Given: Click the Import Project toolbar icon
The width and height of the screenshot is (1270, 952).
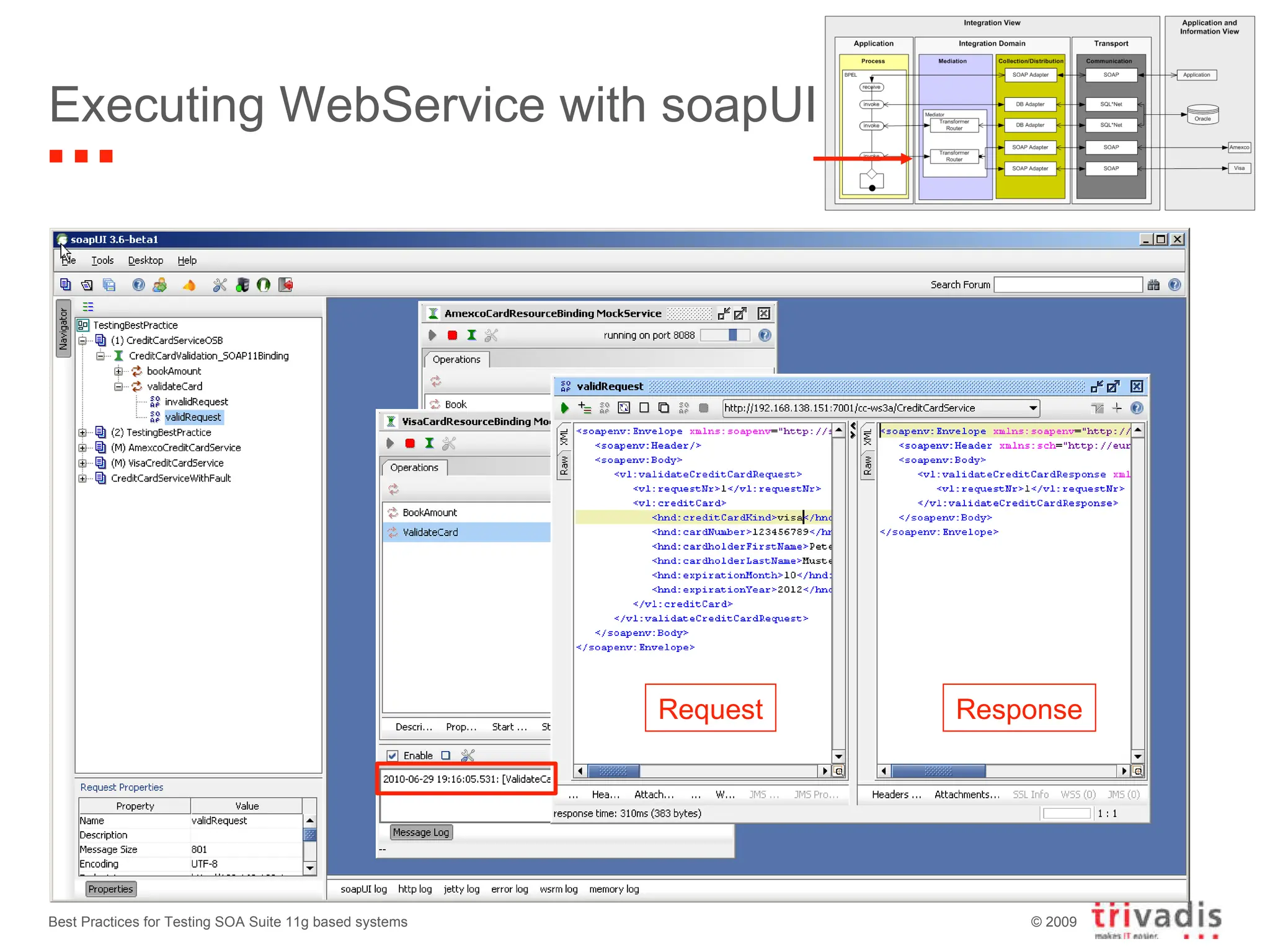Looking at the screenshot, I should tap(87, 284).
